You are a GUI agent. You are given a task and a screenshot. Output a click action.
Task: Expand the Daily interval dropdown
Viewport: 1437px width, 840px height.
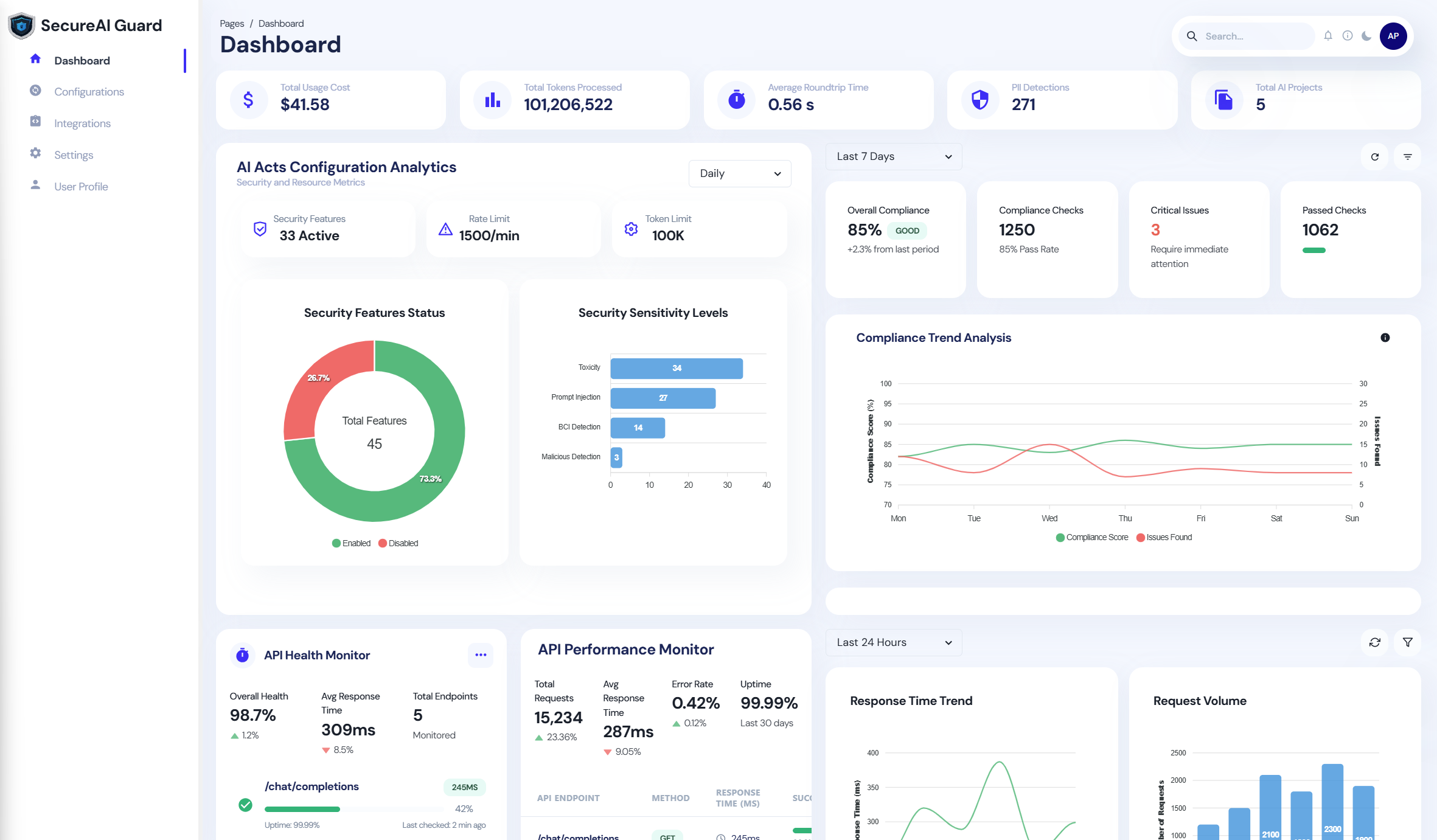tap(740, 173)
